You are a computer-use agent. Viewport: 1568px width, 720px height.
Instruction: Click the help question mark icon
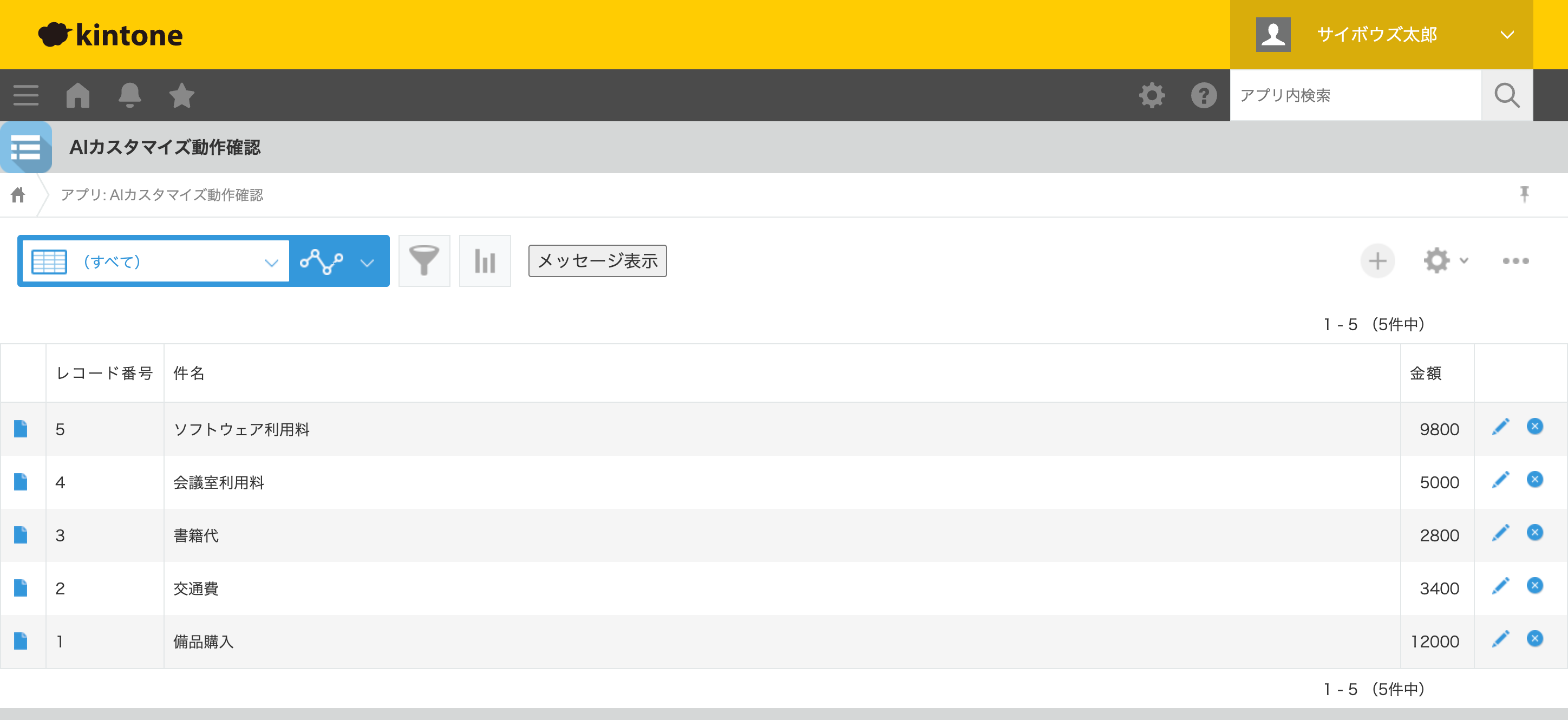point(1204,95)
